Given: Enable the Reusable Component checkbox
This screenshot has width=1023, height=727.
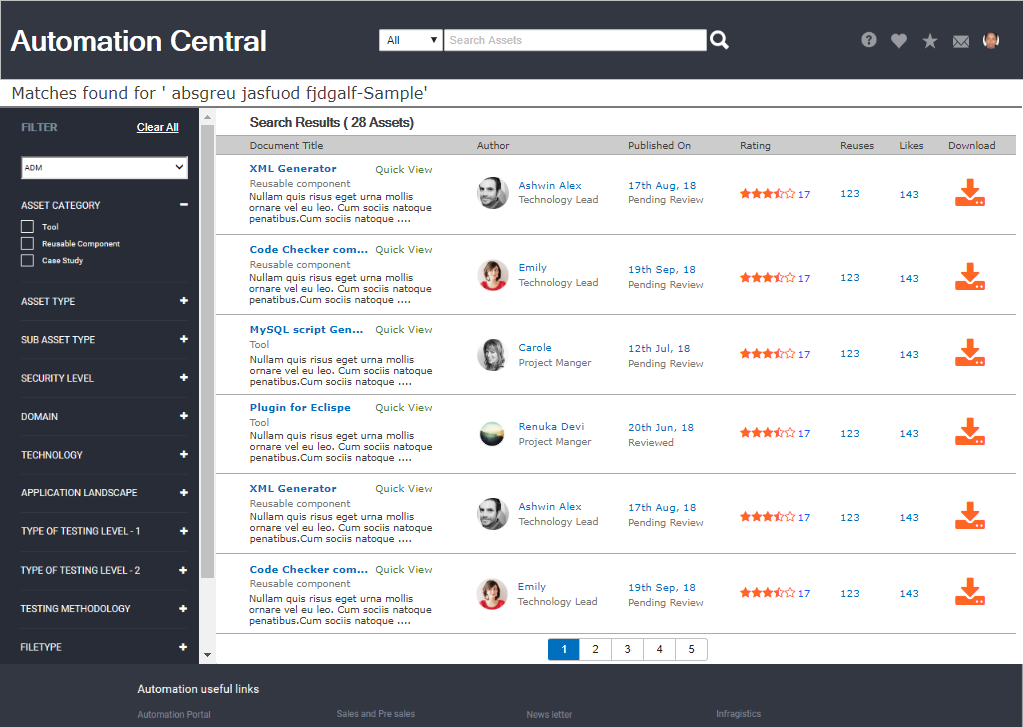Looking at the screenshot, I should [x=28, y=244].
